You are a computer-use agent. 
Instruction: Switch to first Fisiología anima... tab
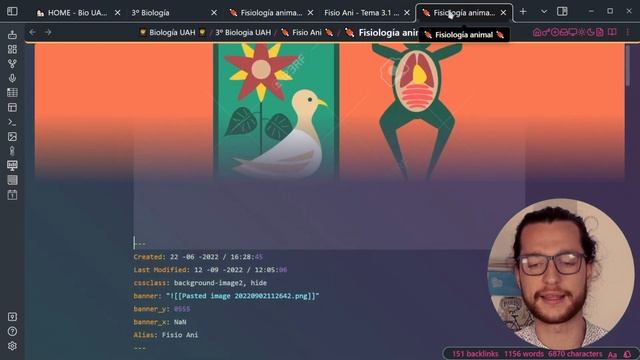tap(266, 13)
